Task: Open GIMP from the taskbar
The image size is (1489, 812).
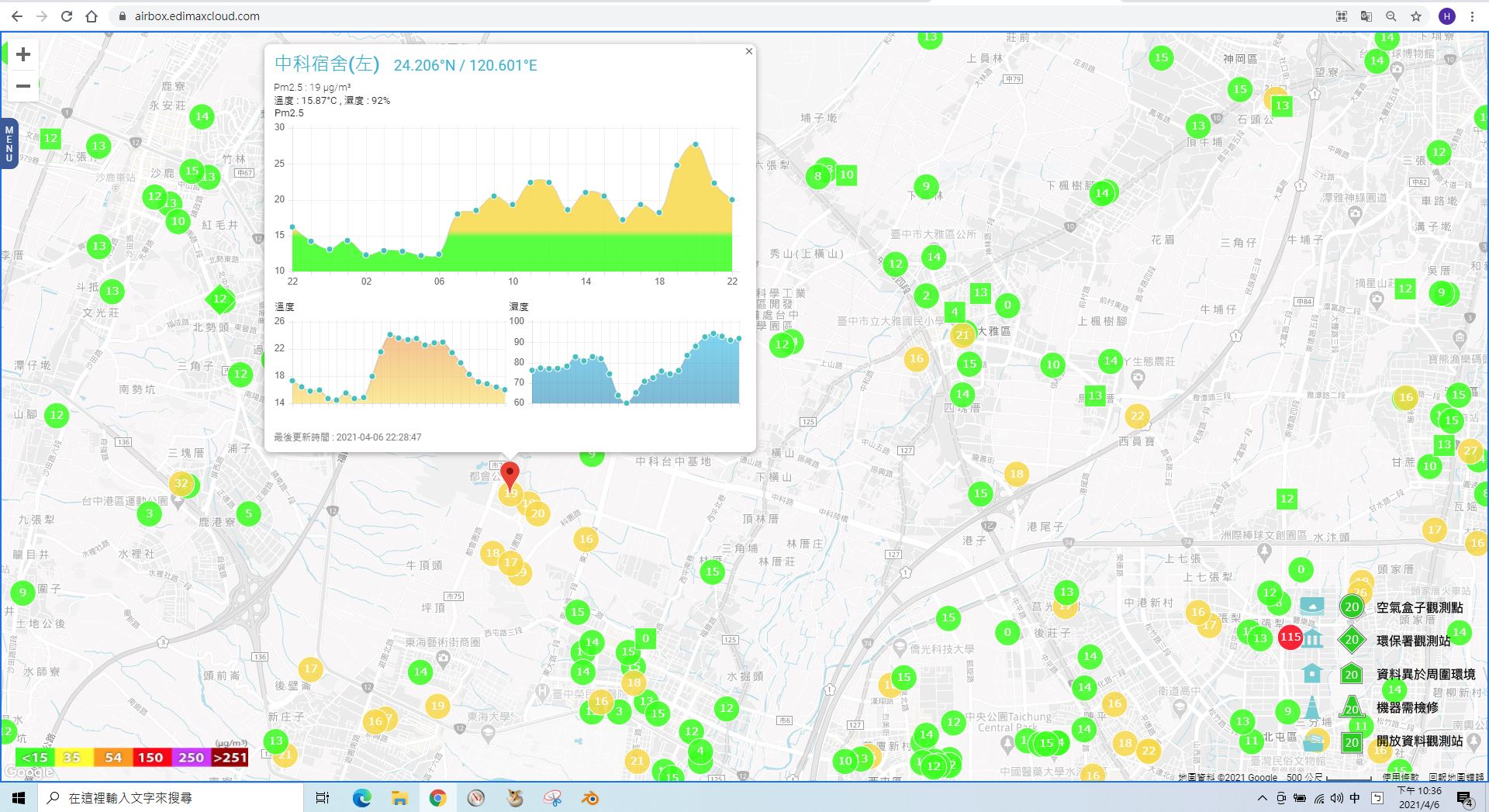Action: coord(514,798)
